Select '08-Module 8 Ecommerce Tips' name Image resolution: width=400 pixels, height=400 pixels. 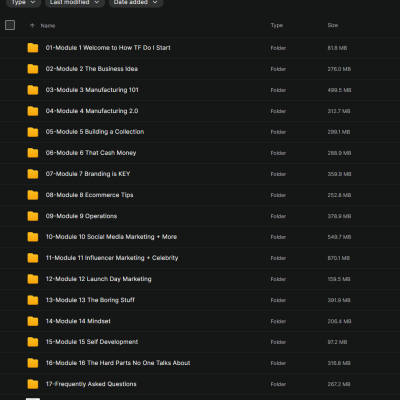pyautogui.click(x=89, y=195)
